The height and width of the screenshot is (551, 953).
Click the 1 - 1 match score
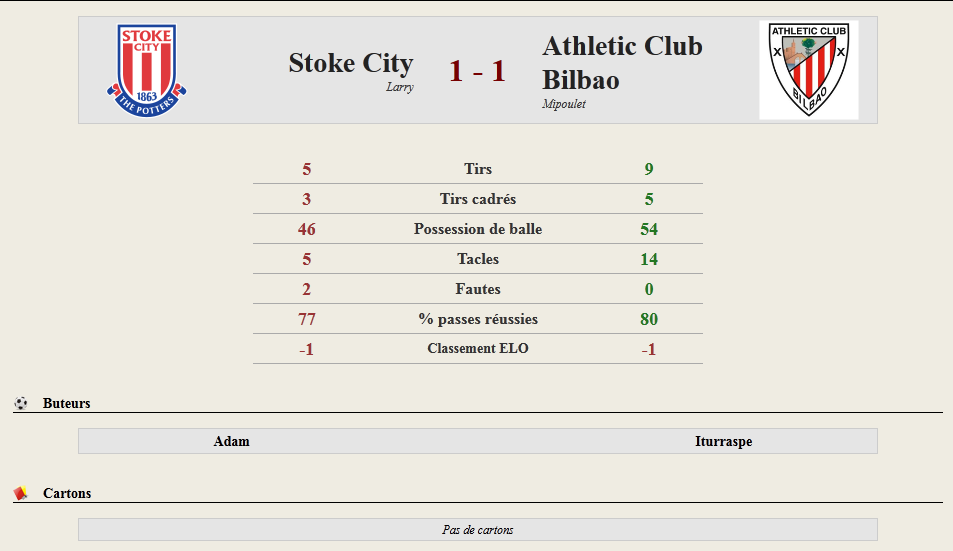click(x=477, y=71)
